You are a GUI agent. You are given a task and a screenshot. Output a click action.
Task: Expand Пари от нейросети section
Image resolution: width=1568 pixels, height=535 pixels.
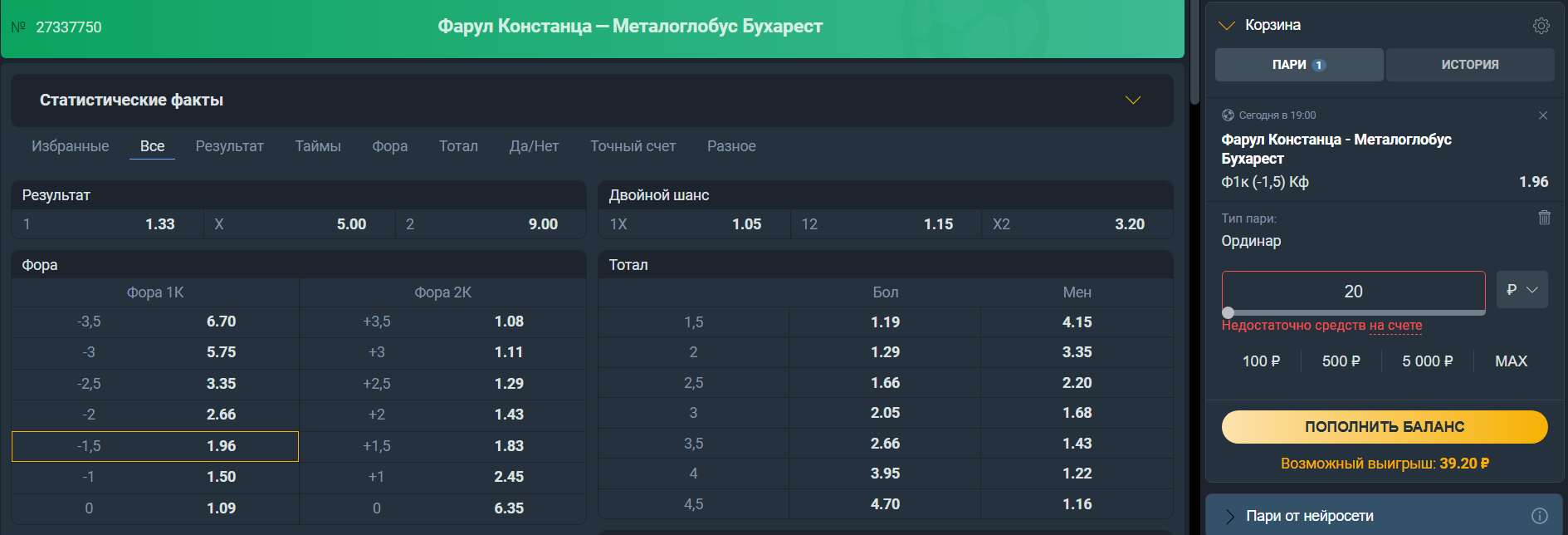point(1230,516)
